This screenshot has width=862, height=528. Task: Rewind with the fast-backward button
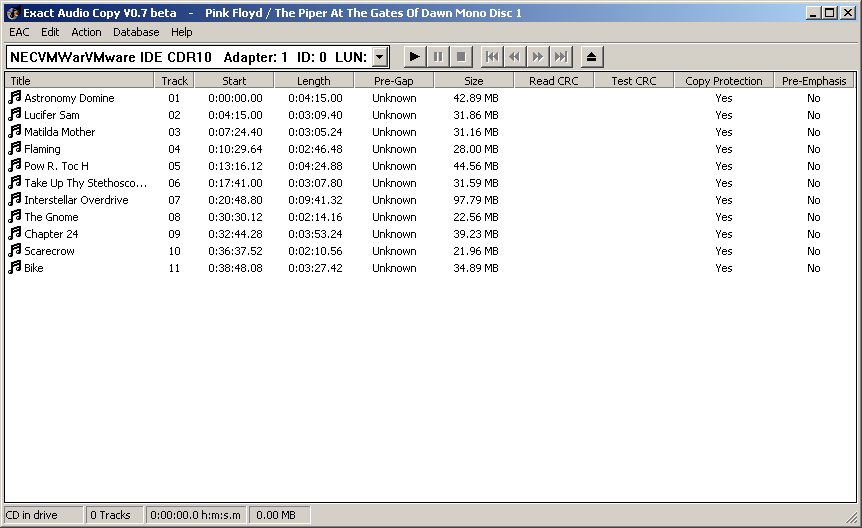pos(515,57)
